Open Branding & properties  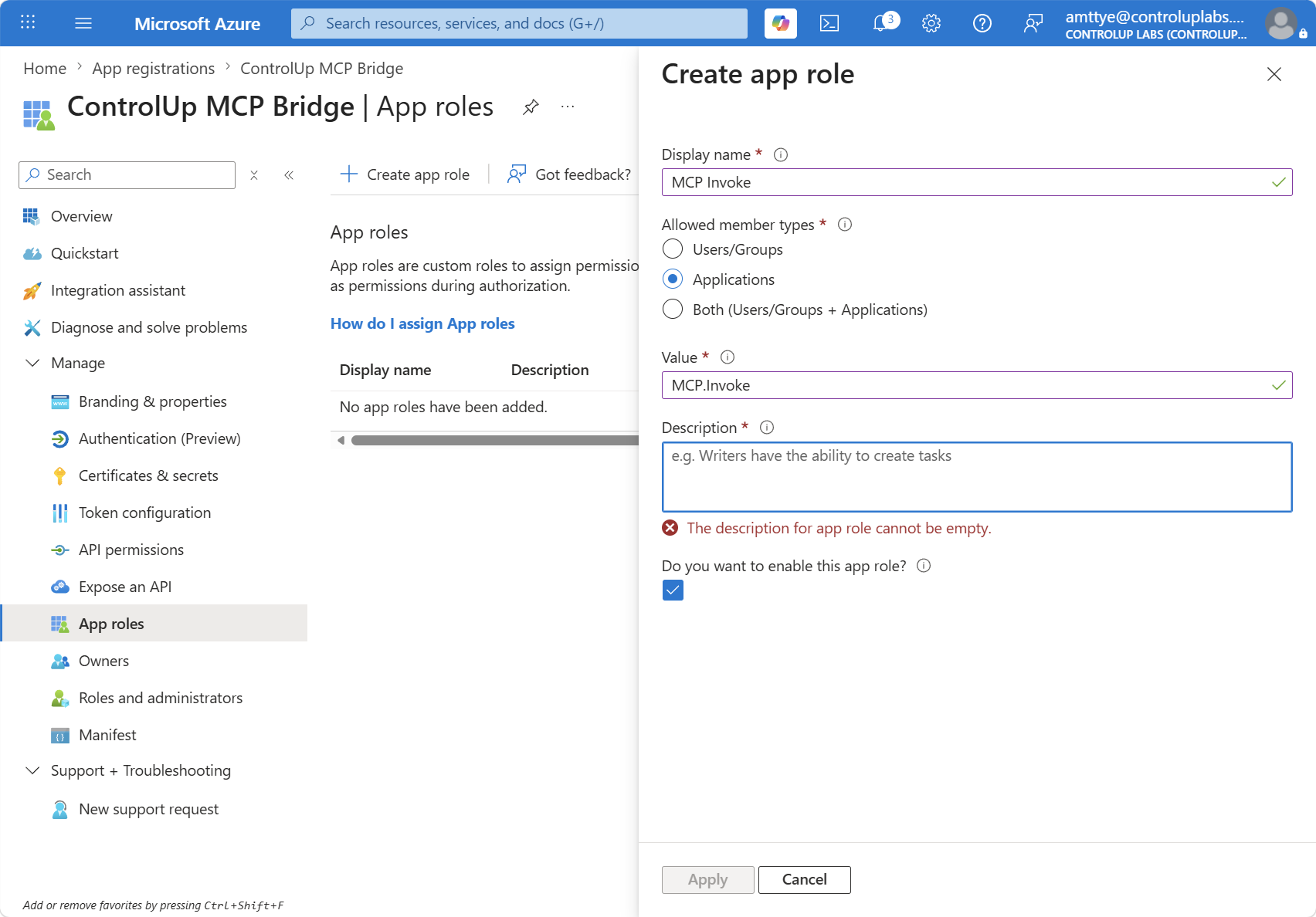154,401
